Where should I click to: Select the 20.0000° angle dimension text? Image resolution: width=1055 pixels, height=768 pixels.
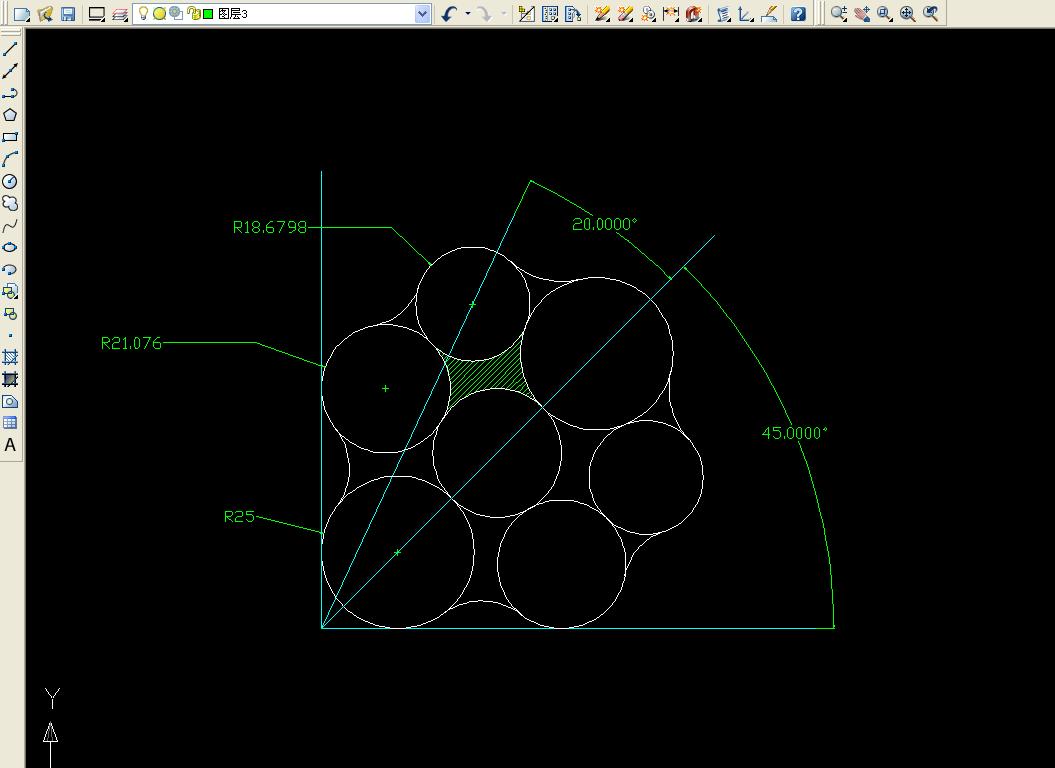604,224
